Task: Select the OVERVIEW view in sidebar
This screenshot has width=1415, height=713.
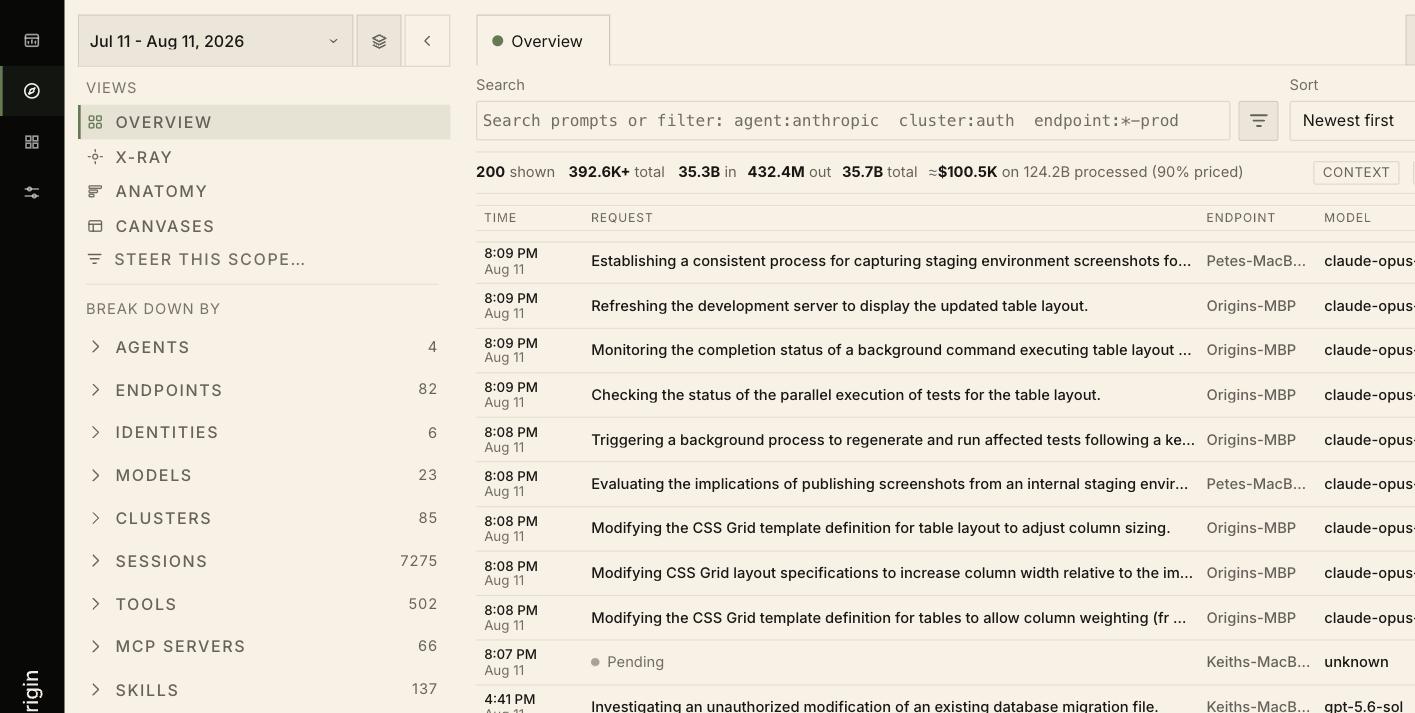Action: (x=264, y=122)
